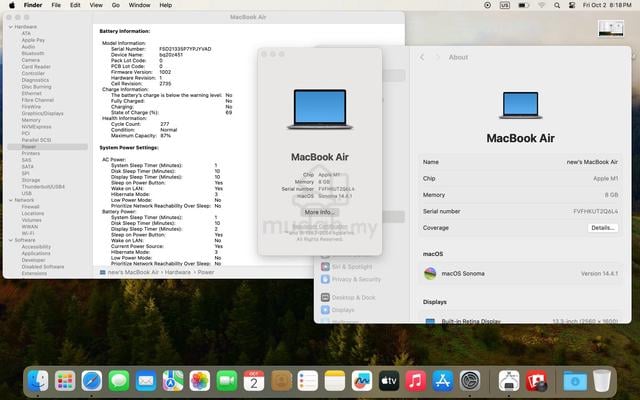Screen dimensions: 640x400
Task: Open Launchpad in the Dock
Action: pos(65,381)
